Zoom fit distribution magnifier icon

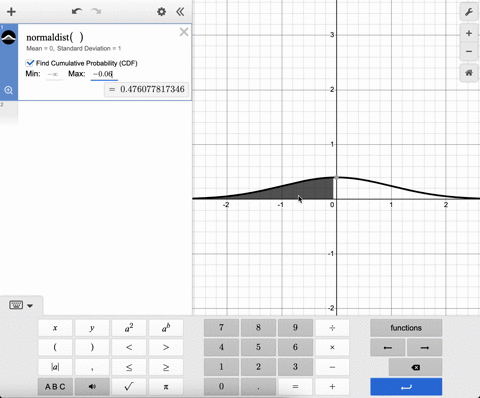(8, 90)
